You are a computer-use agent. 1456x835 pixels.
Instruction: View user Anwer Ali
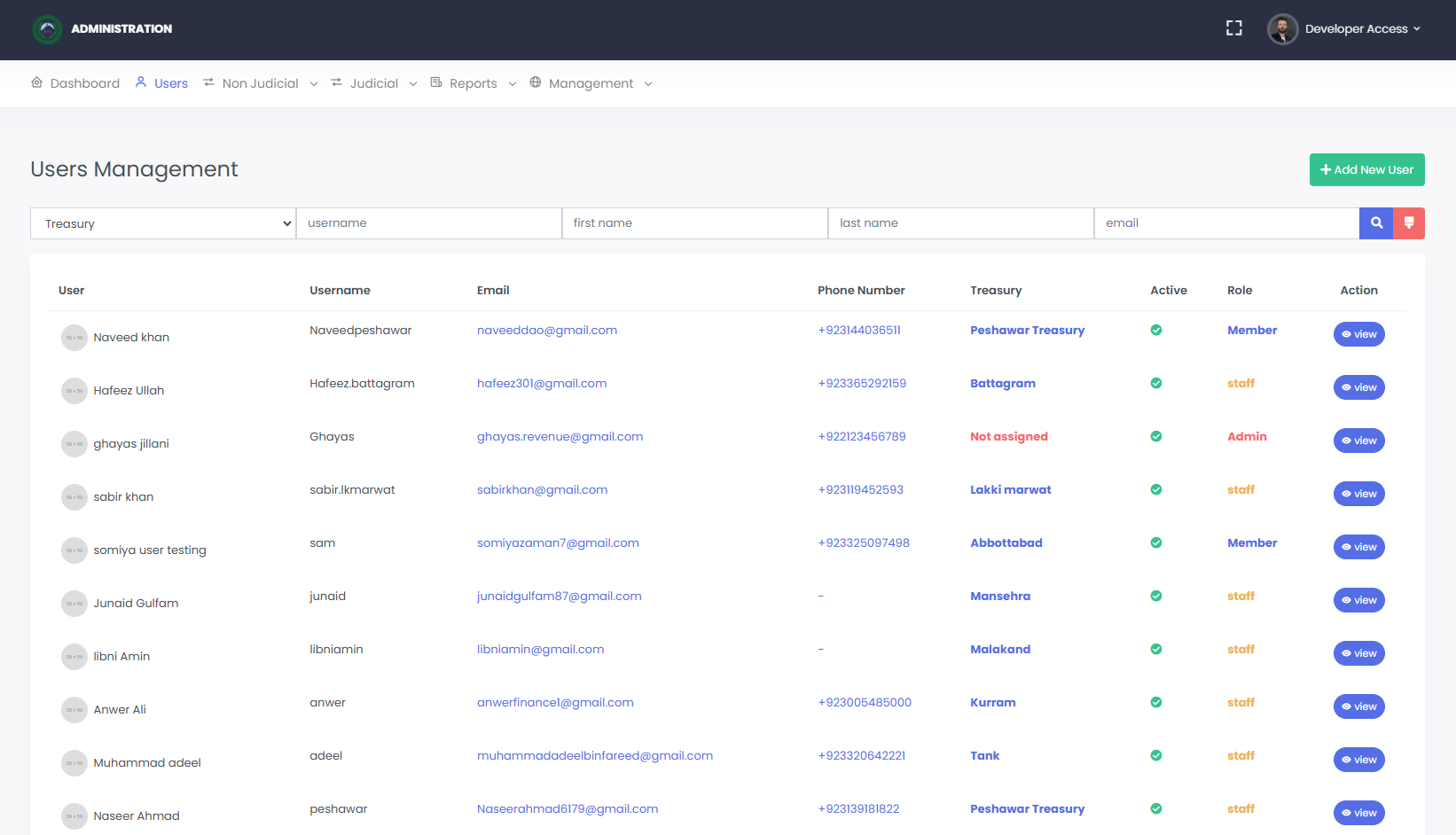click(x=1358, y=706)
